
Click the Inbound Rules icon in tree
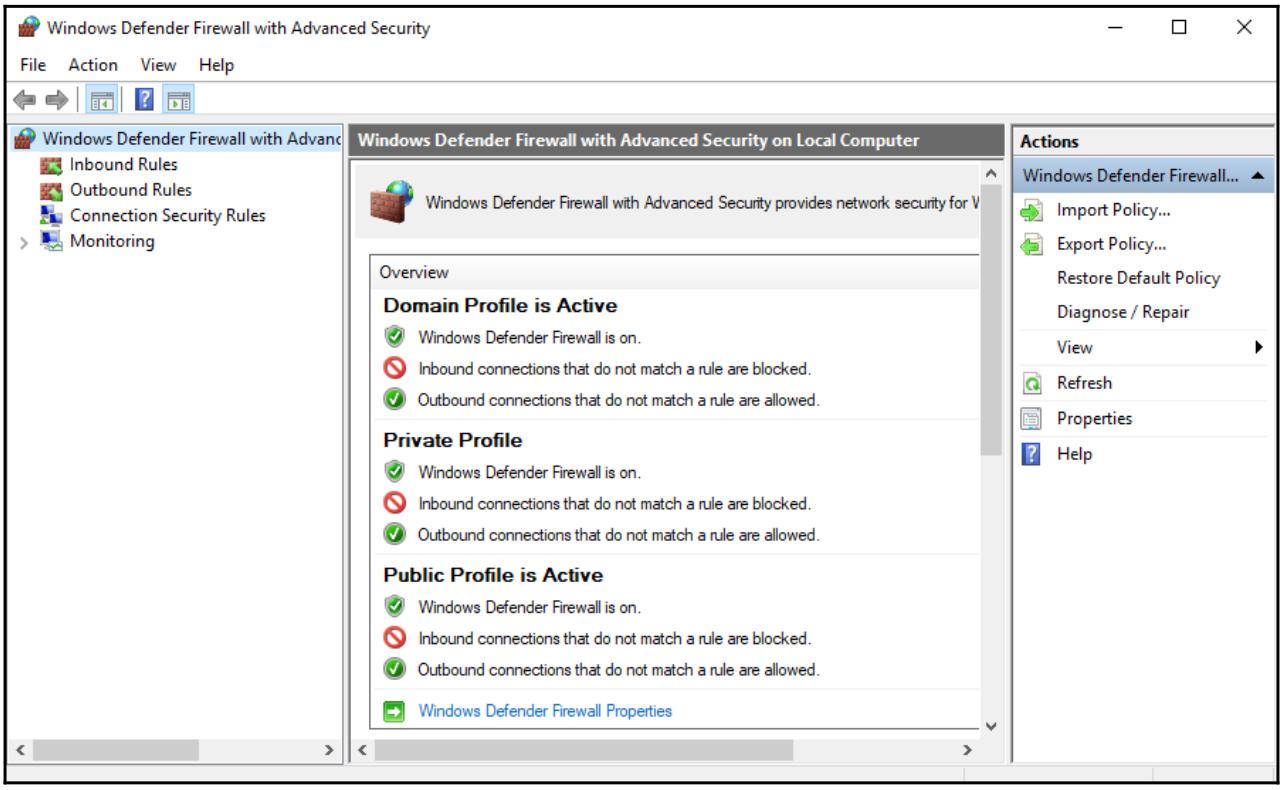click(x=51, y=165)
